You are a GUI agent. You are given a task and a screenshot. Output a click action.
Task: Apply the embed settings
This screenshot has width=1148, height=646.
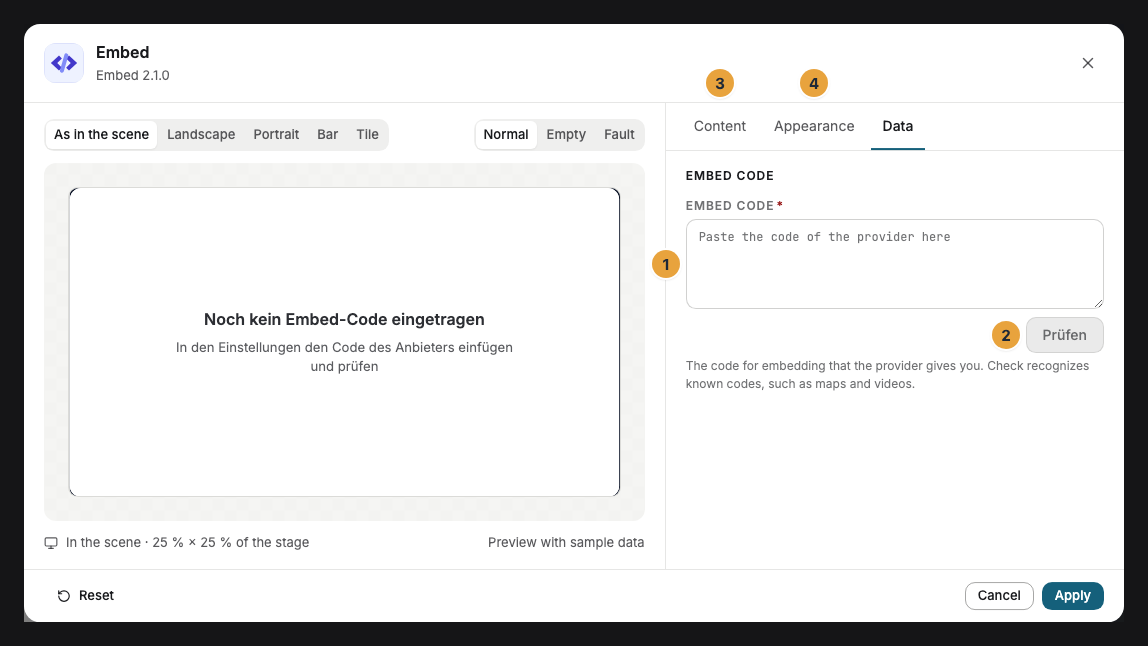tap(1073, 595)
